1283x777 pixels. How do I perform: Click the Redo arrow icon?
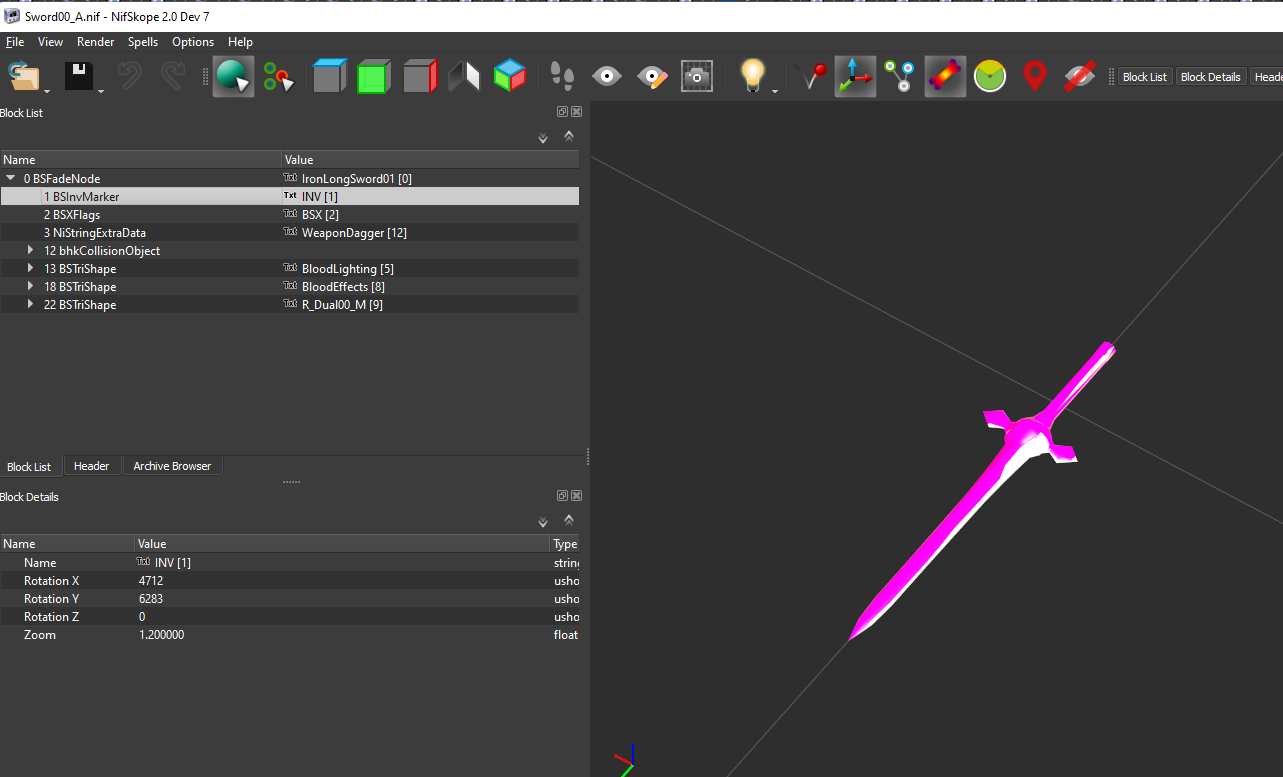coord(174,76)
